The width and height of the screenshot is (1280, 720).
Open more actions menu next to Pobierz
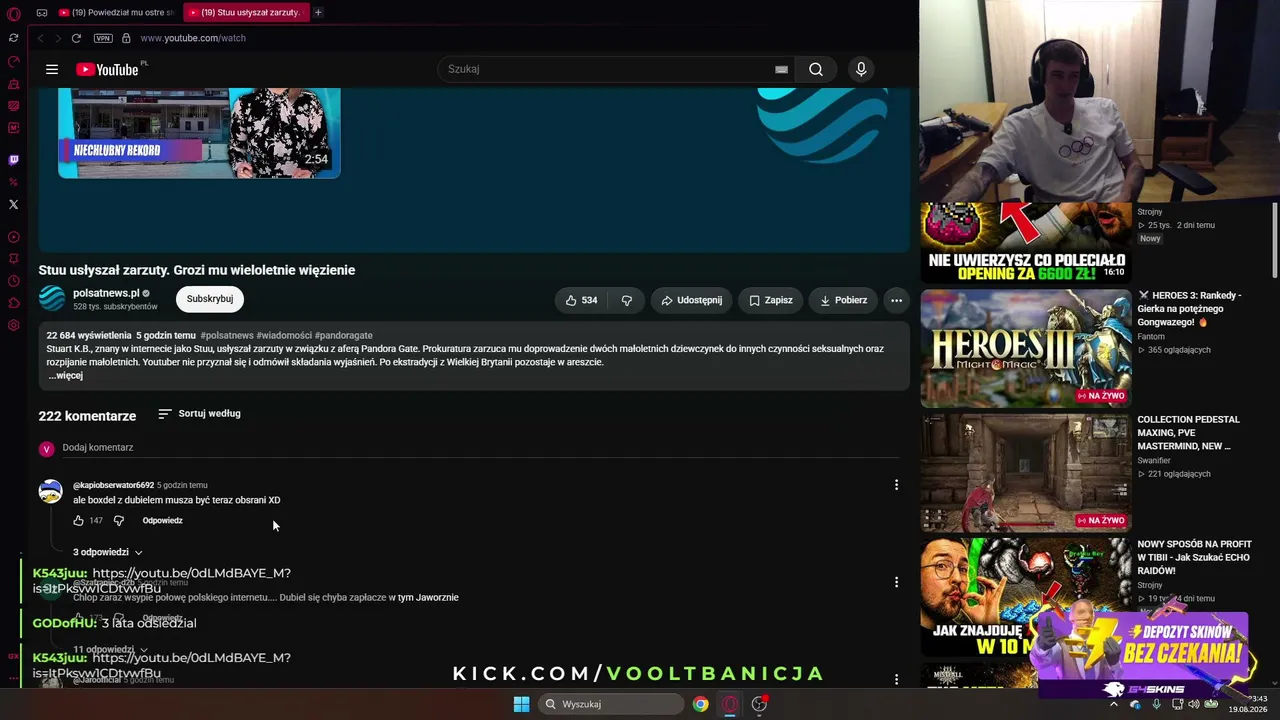click(896, 300)
